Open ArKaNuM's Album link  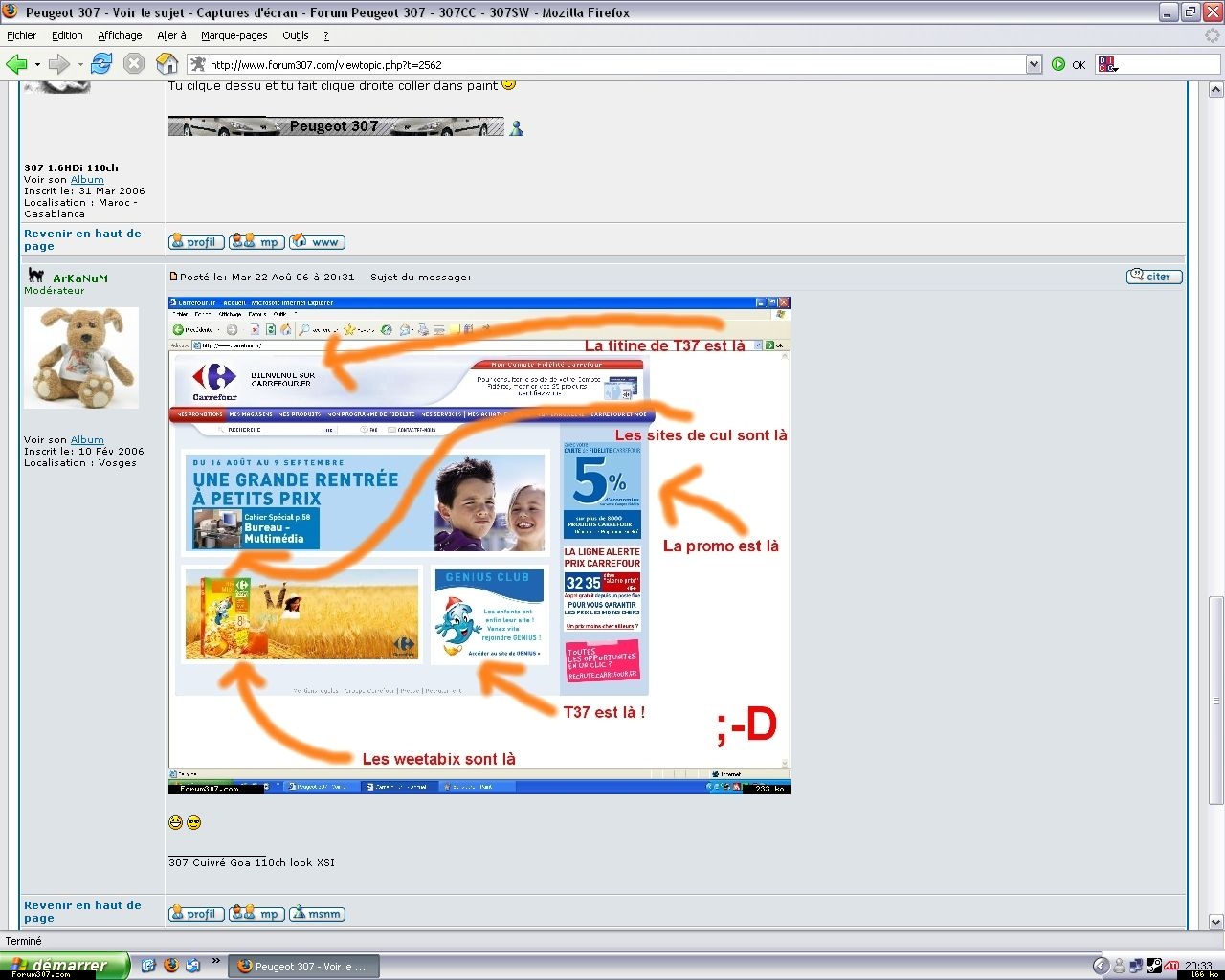[87, 440]
